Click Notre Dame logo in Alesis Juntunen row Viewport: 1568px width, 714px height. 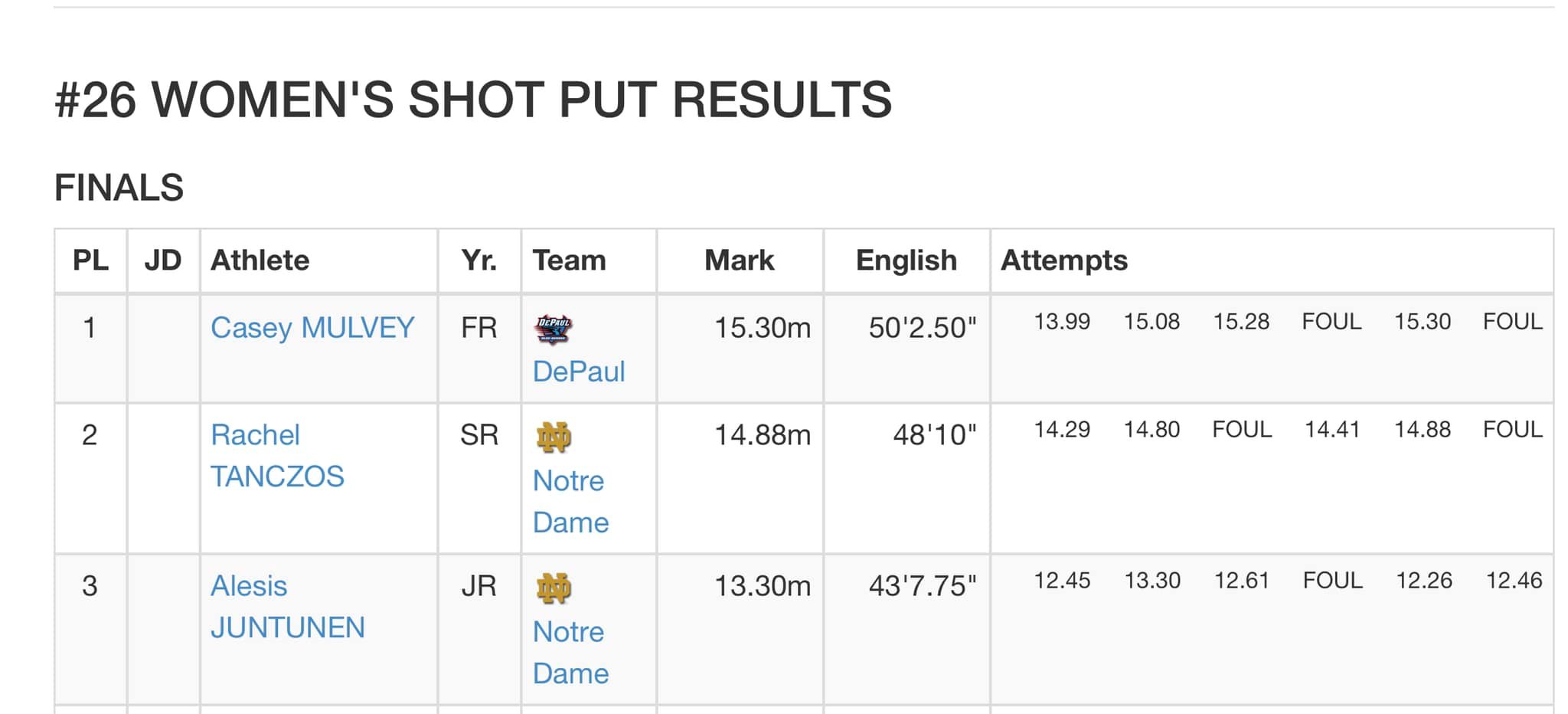coord(553,588)
